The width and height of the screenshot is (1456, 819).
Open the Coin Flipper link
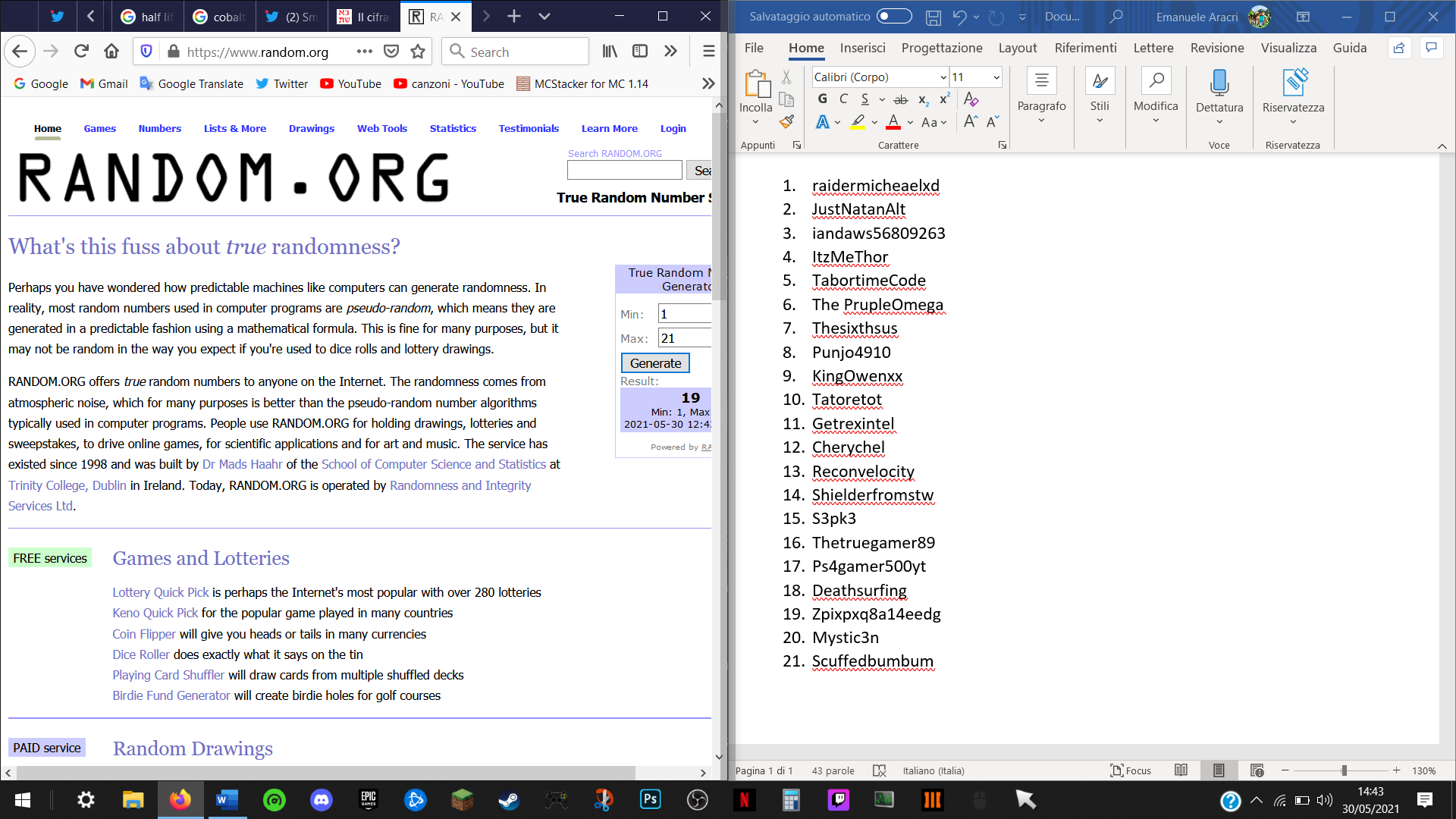click(143, 634)
